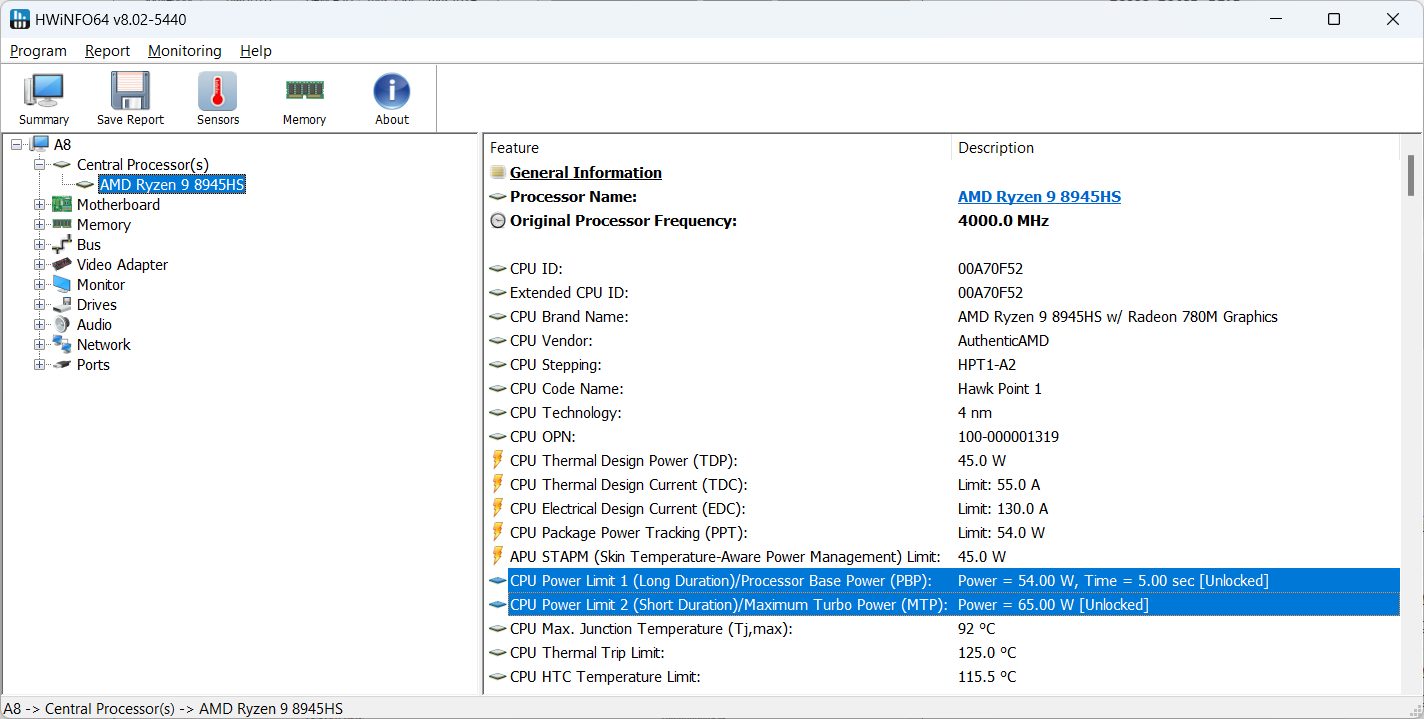Expand the Motherboard tree node
The width and height of the screenshot is (1424, 719).
coord(40,204)
